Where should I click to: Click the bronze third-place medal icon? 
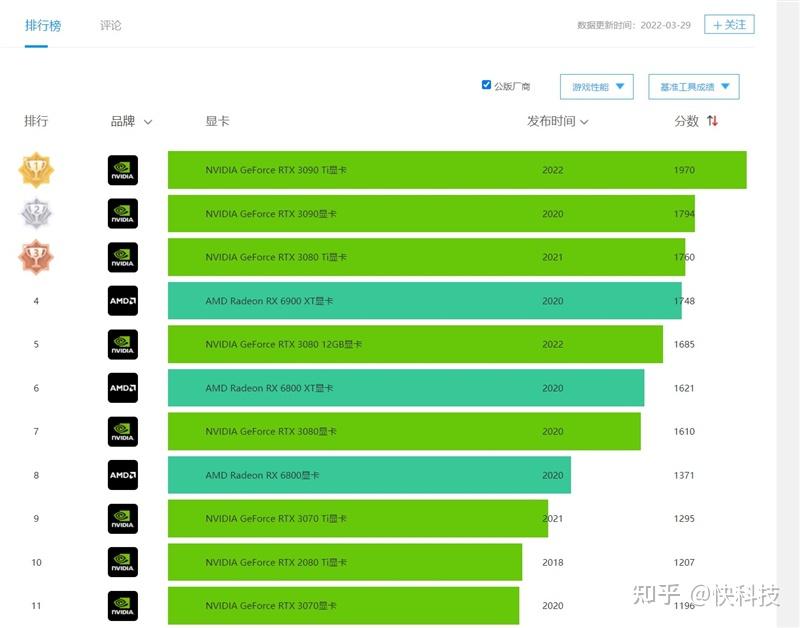(x=36, y=257)
